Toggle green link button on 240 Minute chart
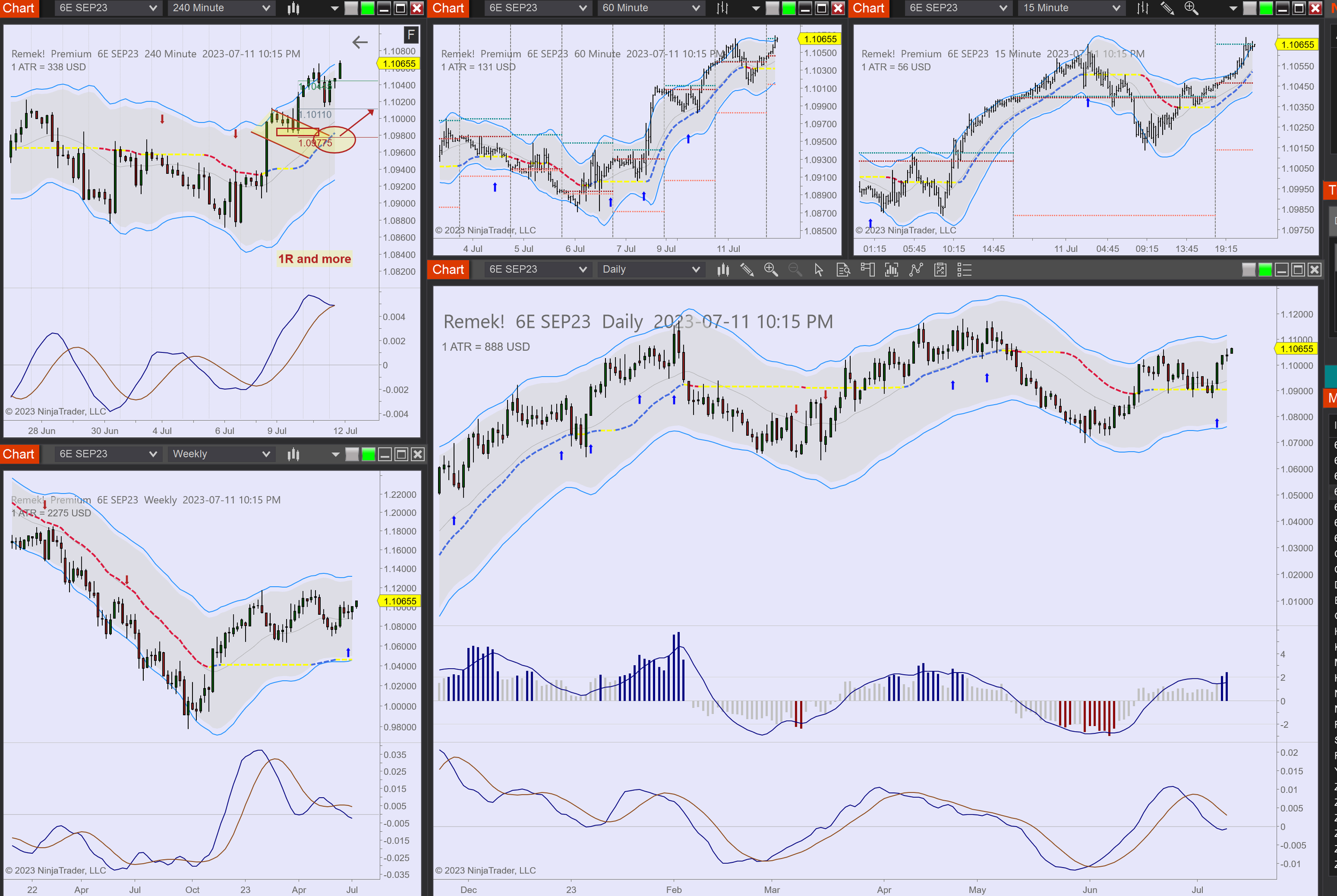1337x896 pixels. pos(367,8)
